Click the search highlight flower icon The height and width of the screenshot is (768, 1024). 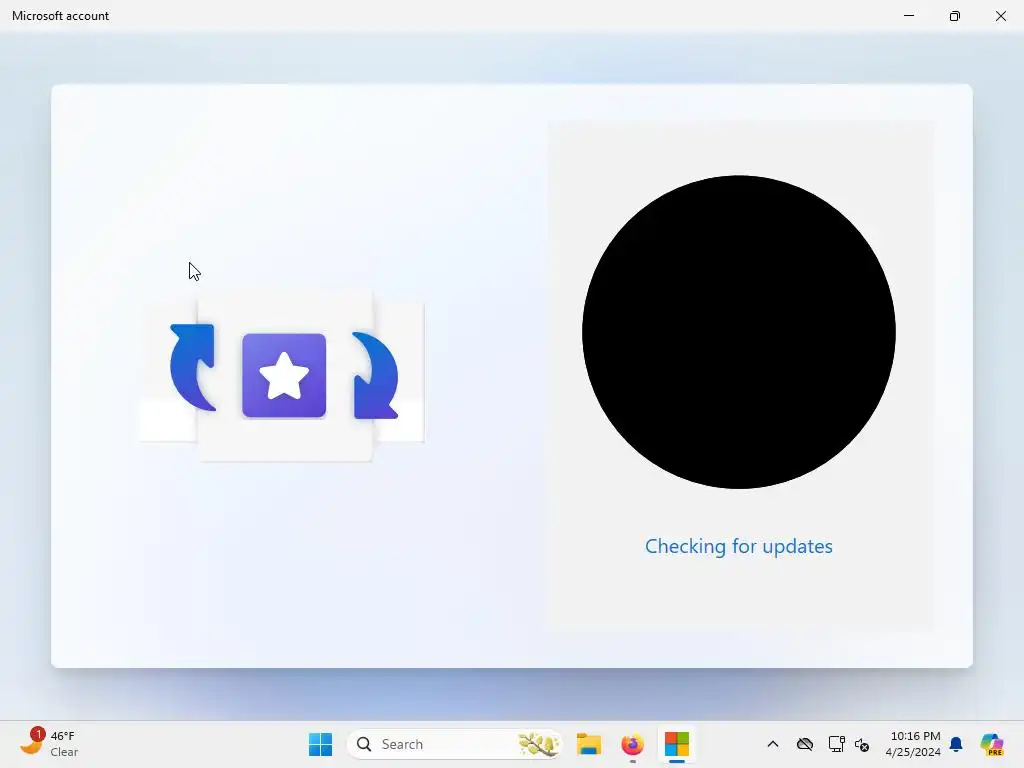pyautogui.click(x=538, y=744)
